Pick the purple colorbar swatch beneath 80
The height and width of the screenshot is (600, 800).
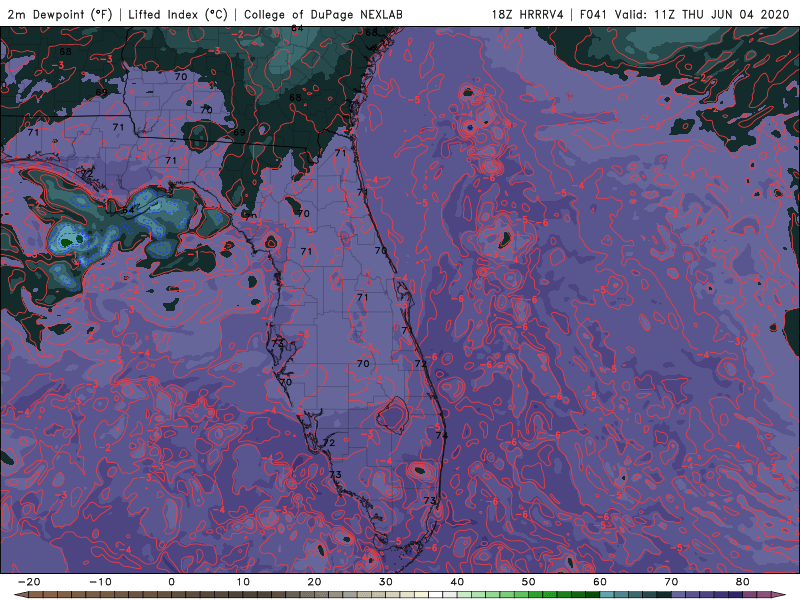(750, 596)
